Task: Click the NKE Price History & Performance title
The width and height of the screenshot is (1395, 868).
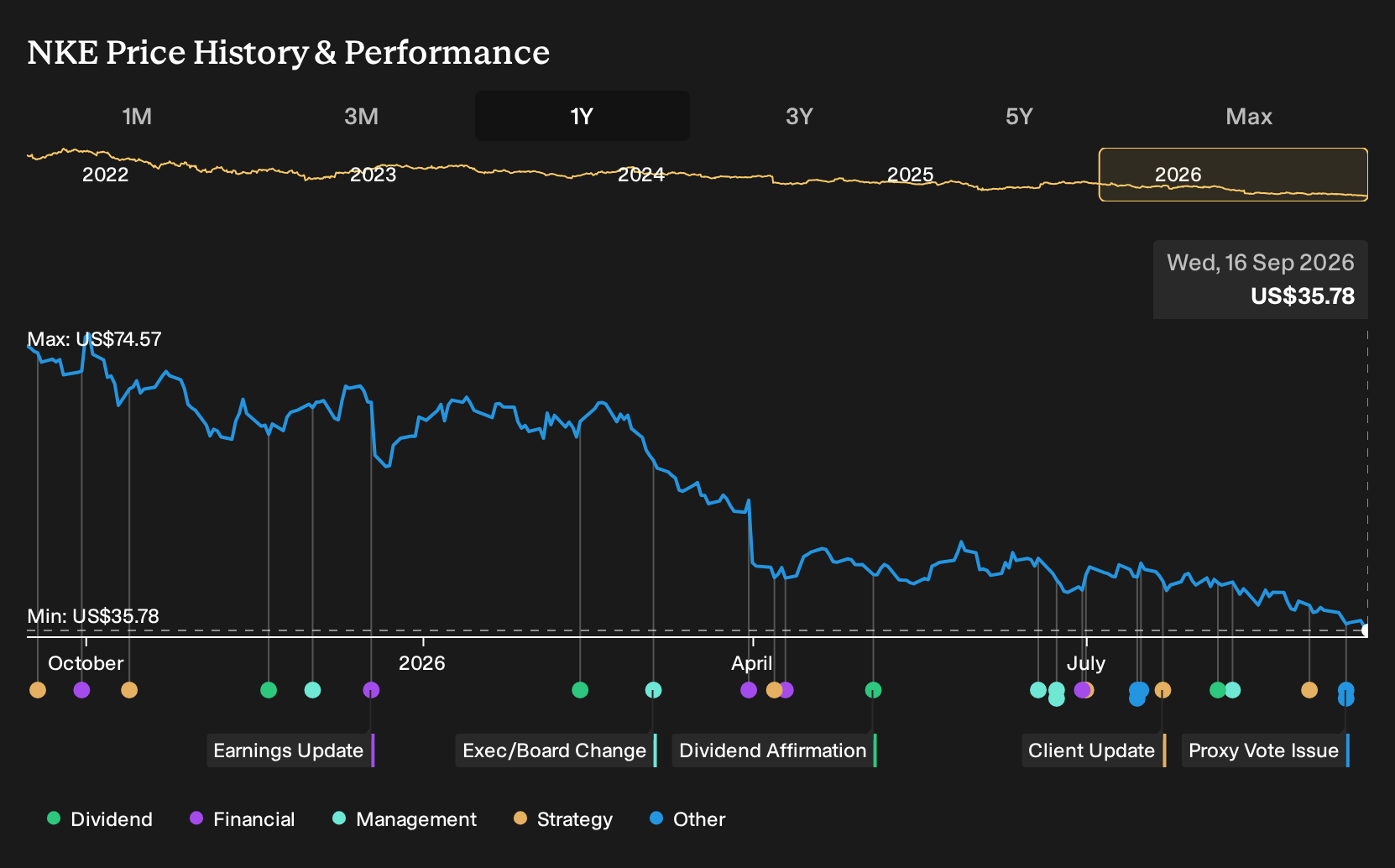Action: 289,53
